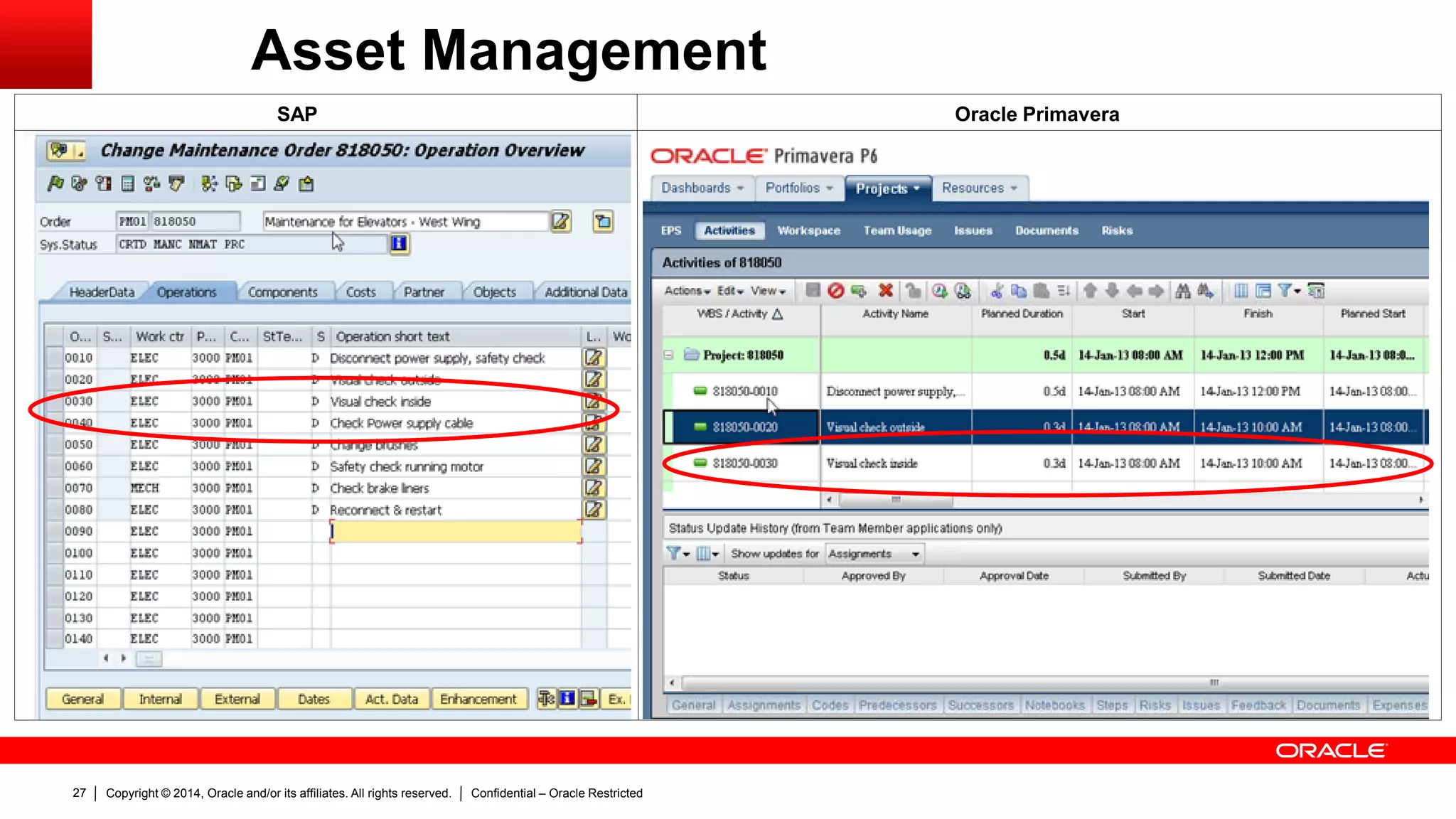
Task: Click the calculator cost icon in SAP toolbar
Action: [x=128, y=184]
